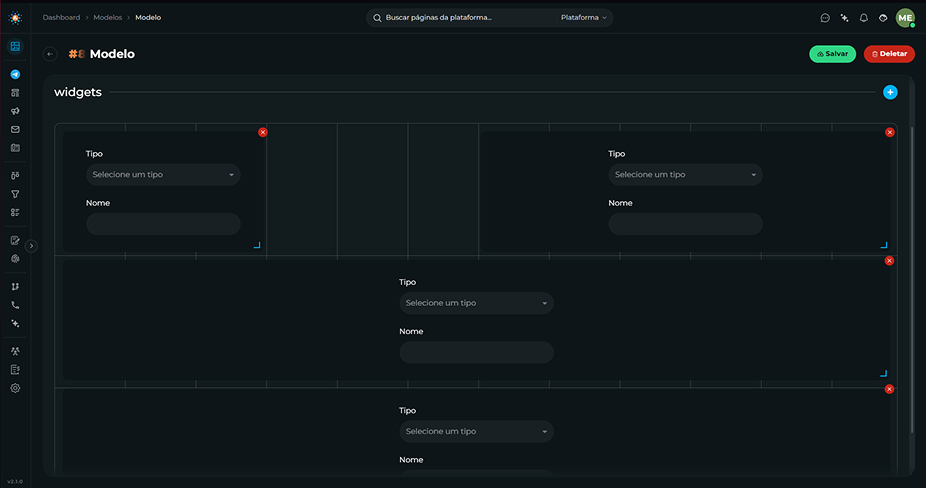Remove the top-left widget with its red X

click(x=263, y=132)
